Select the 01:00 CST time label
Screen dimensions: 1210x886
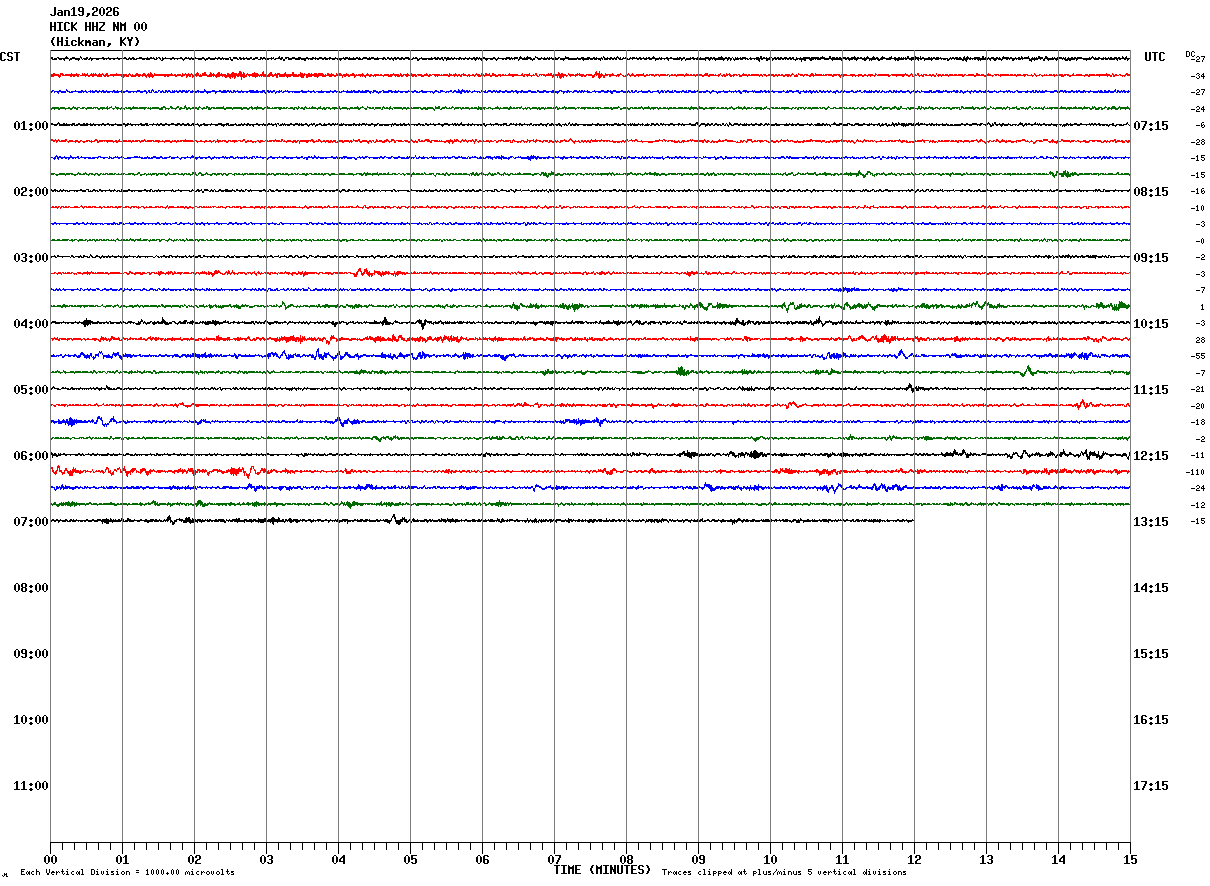pyautogui.click(x=31, y=126)
